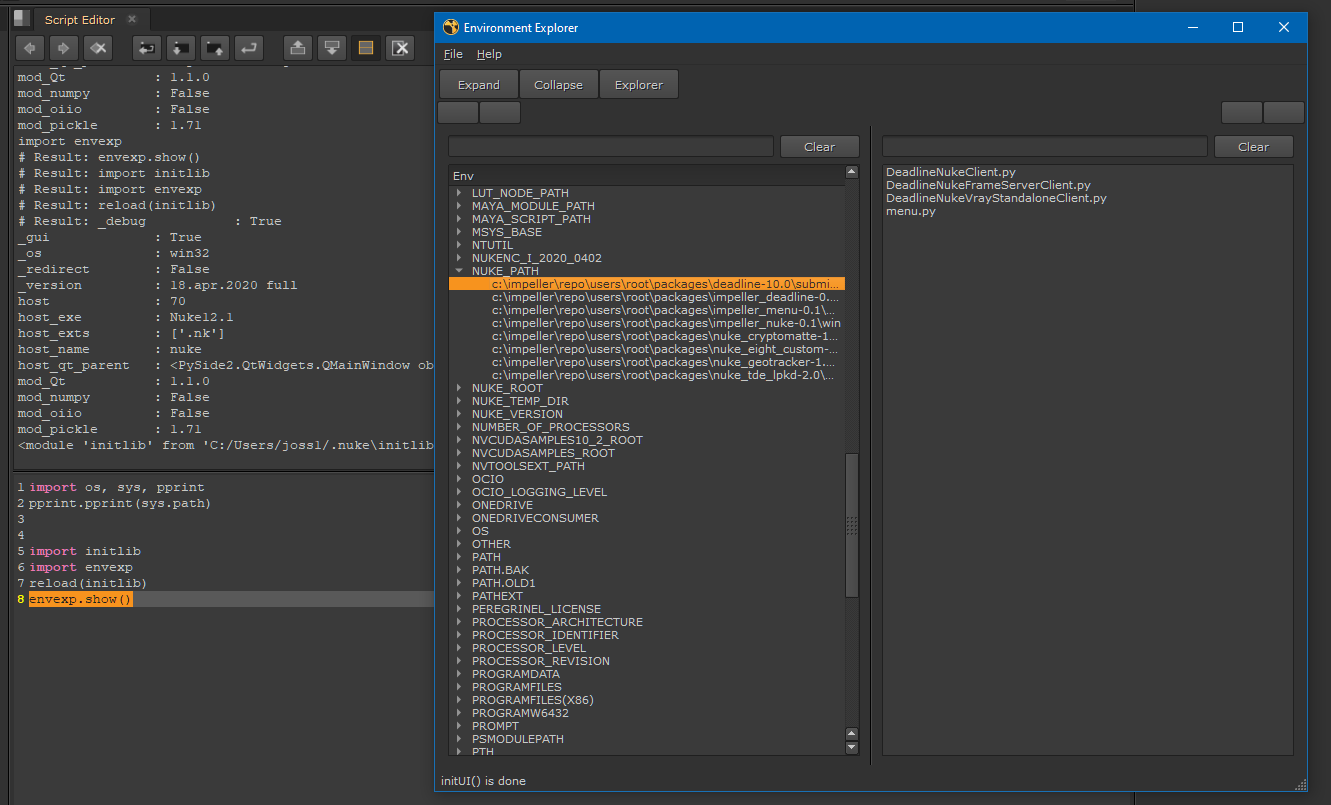The width and height of the screenshot is (1331, 805).
Task: Select DeadlineNukeFrameServerClient.py in the file list
Action: coord(988,185)
